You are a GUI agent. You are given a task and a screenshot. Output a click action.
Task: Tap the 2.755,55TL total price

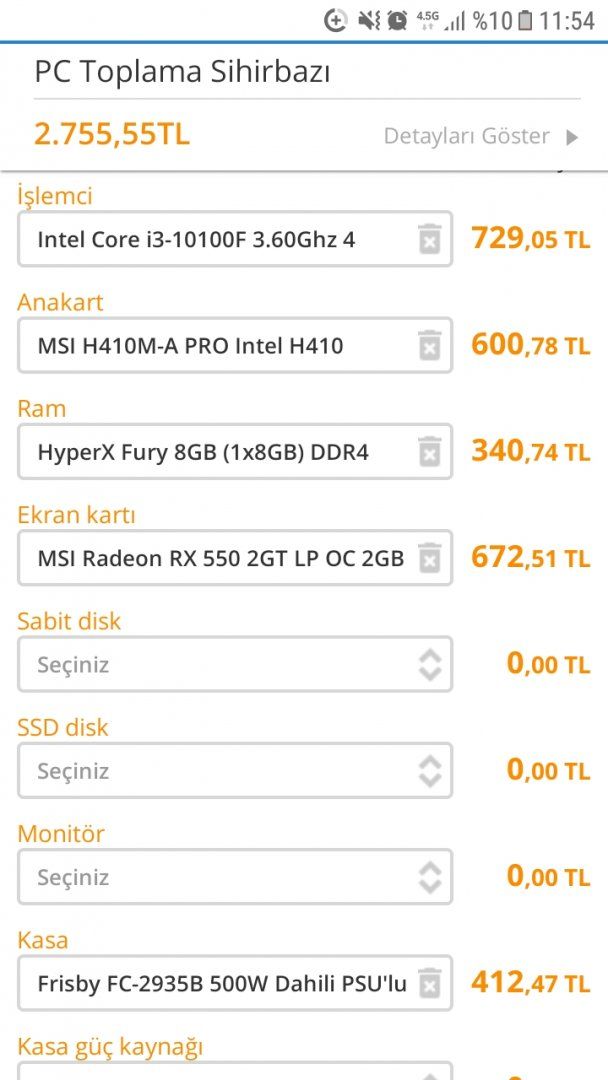tap(112, 134)
